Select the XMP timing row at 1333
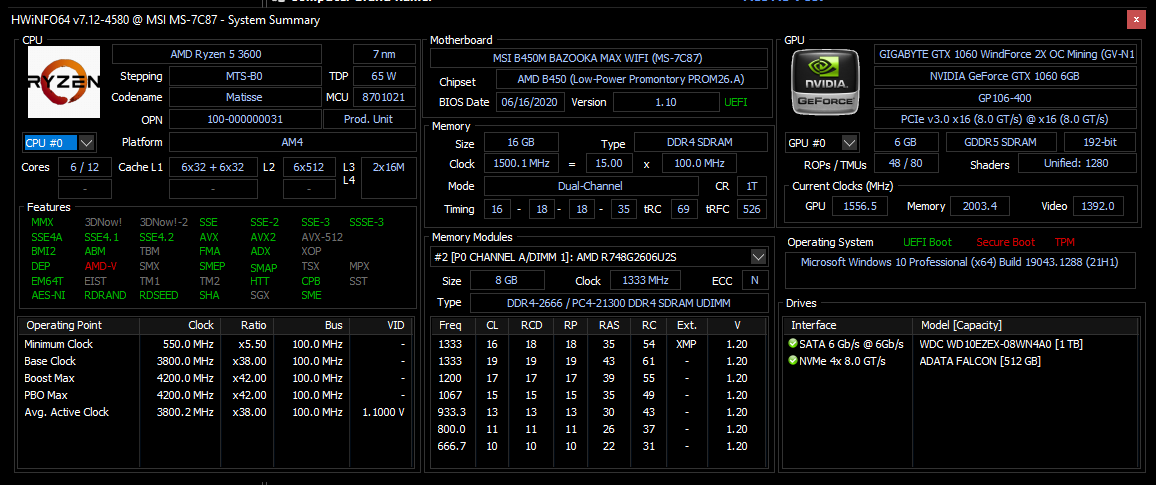The image size is (1156, 485). 599,344
